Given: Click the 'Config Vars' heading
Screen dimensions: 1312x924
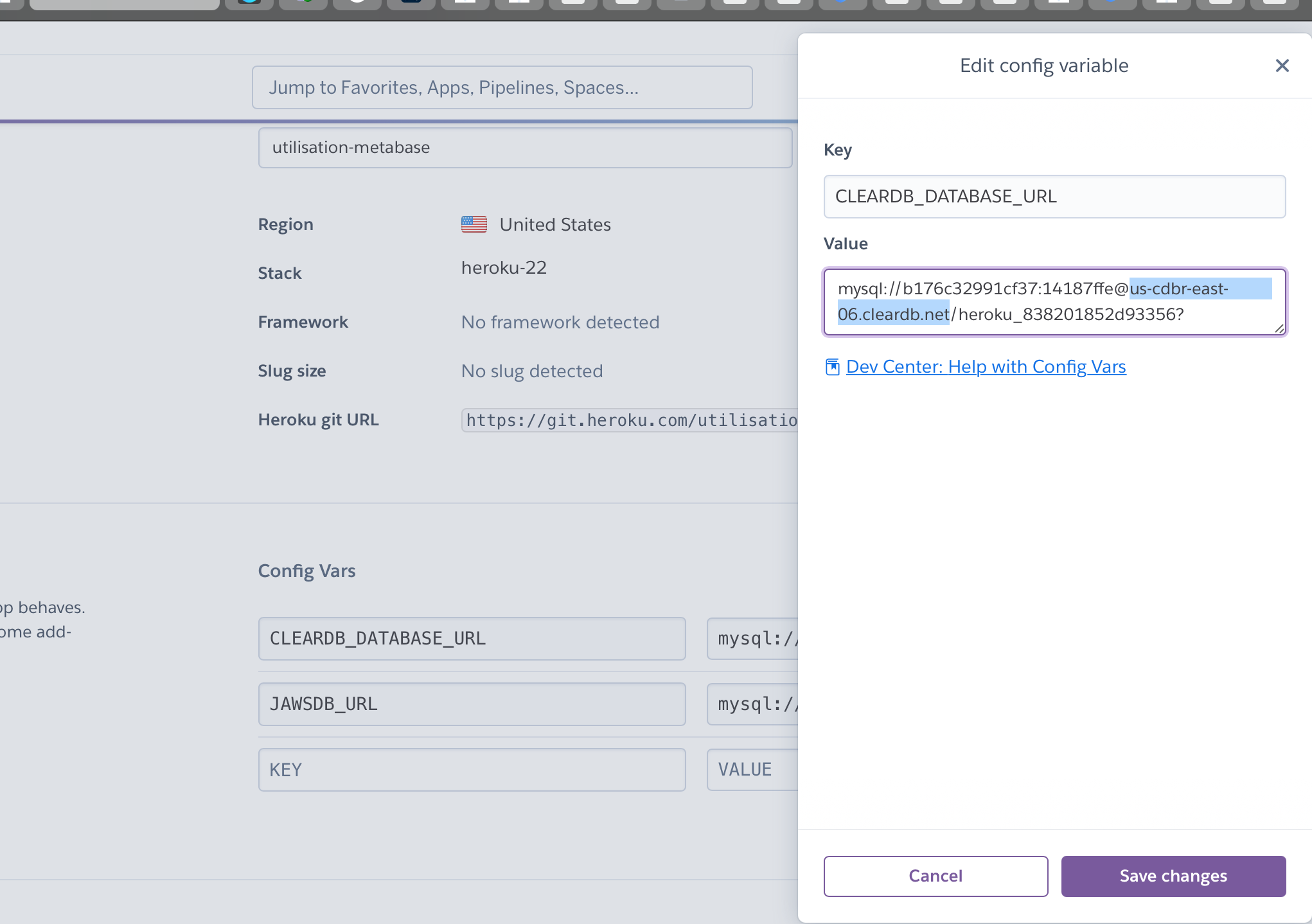Looking at the screenshot, I should coord(306,571).
